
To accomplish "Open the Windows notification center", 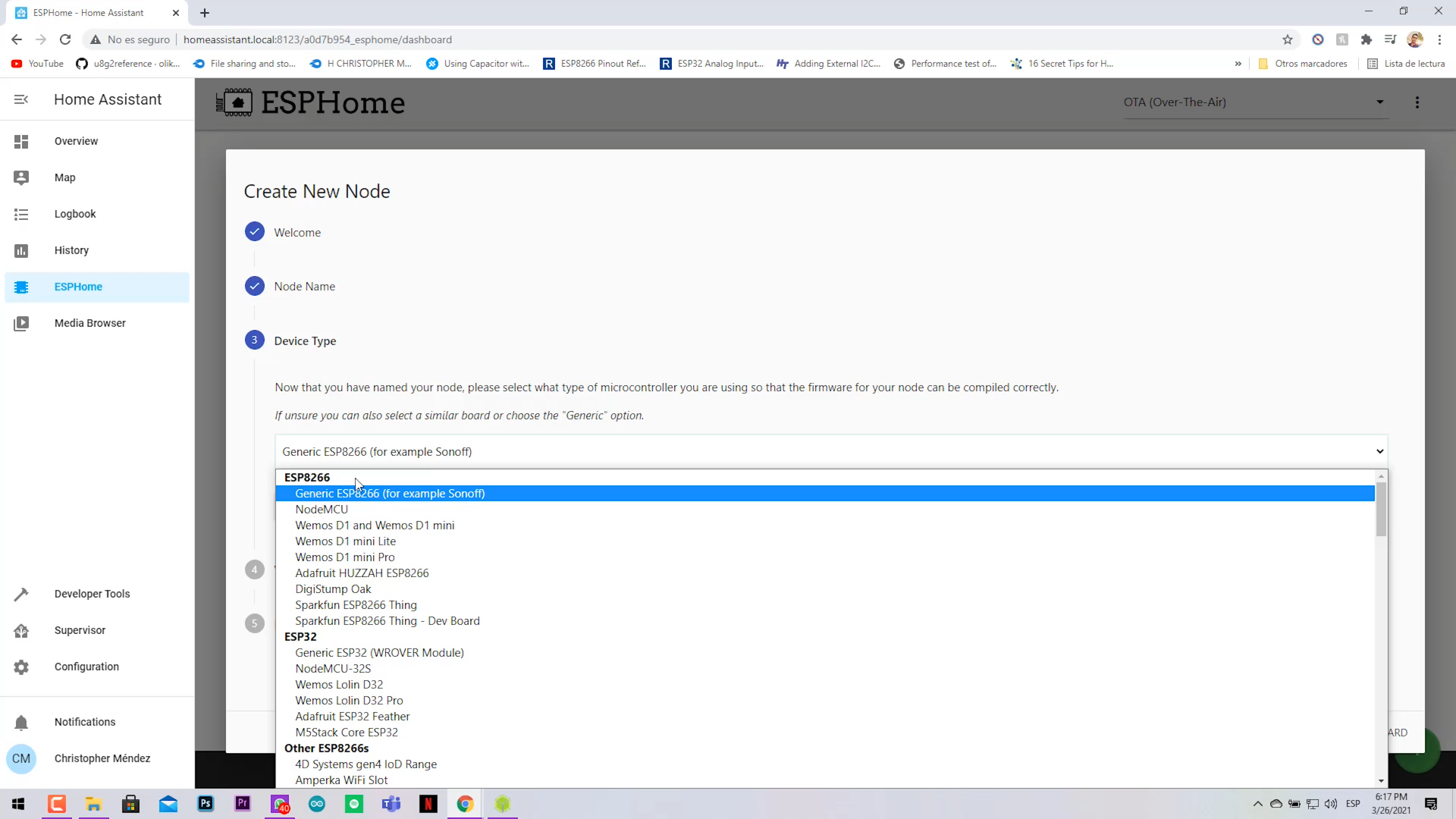I will click(1431, 804).
